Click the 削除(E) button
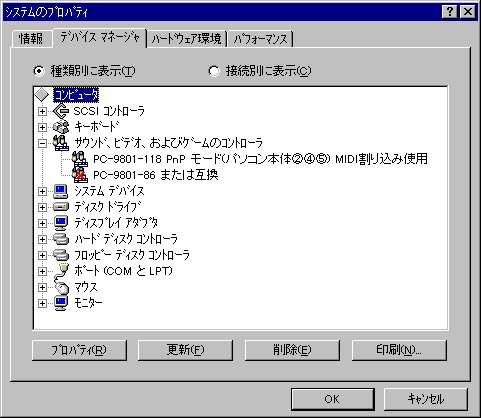This screenshot has height=418, width=481. point(292,350)
